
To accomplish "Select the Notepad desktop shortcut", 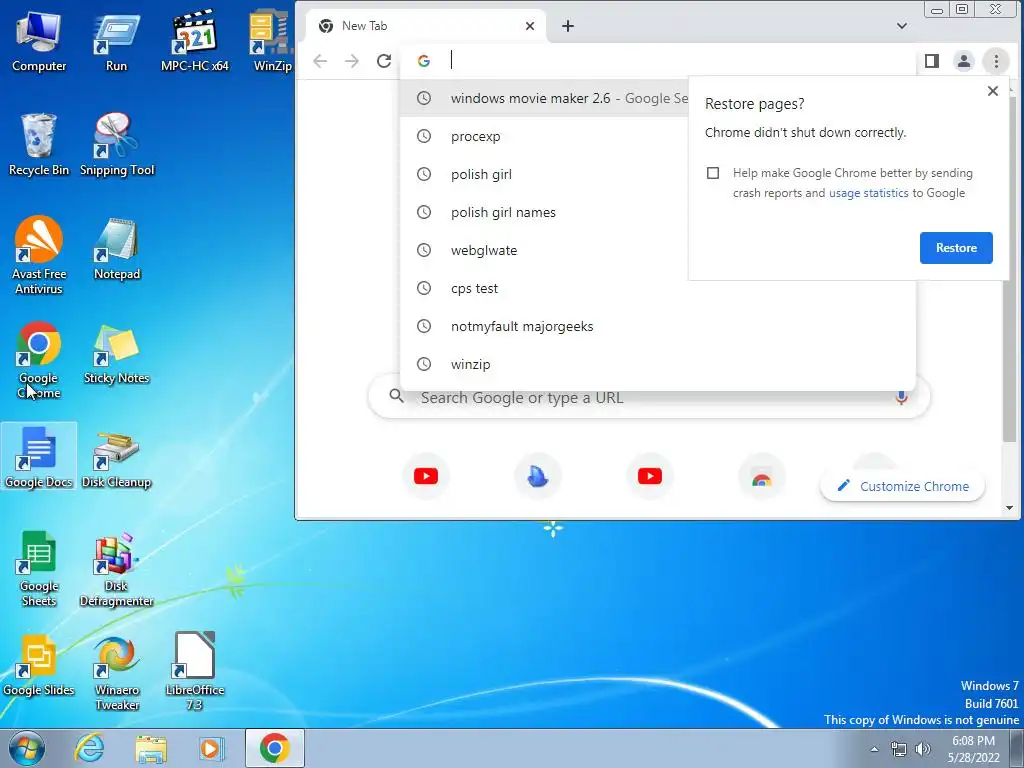I will 117,249.
